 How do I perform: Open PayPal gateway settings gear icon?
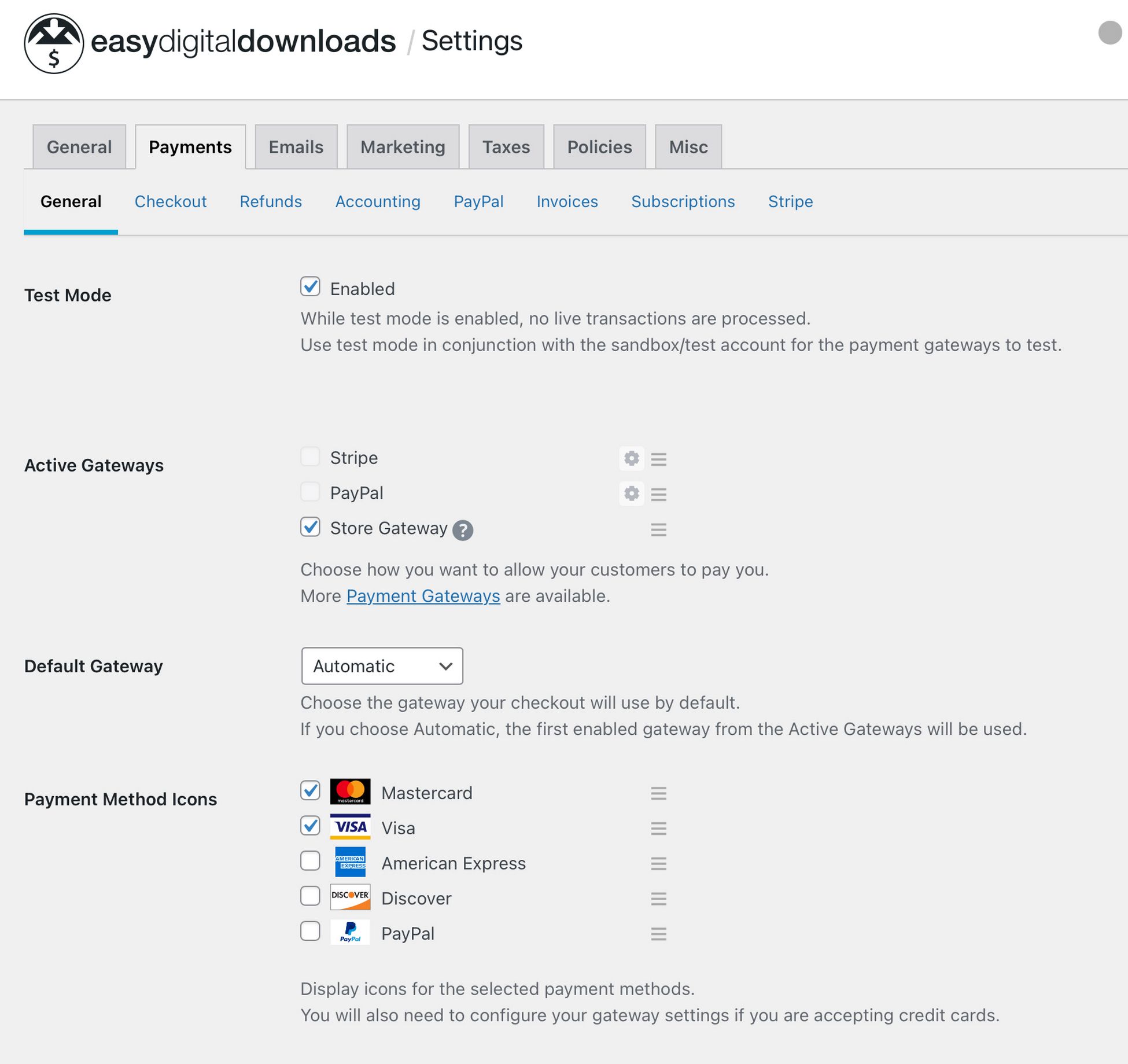point(632,494)
